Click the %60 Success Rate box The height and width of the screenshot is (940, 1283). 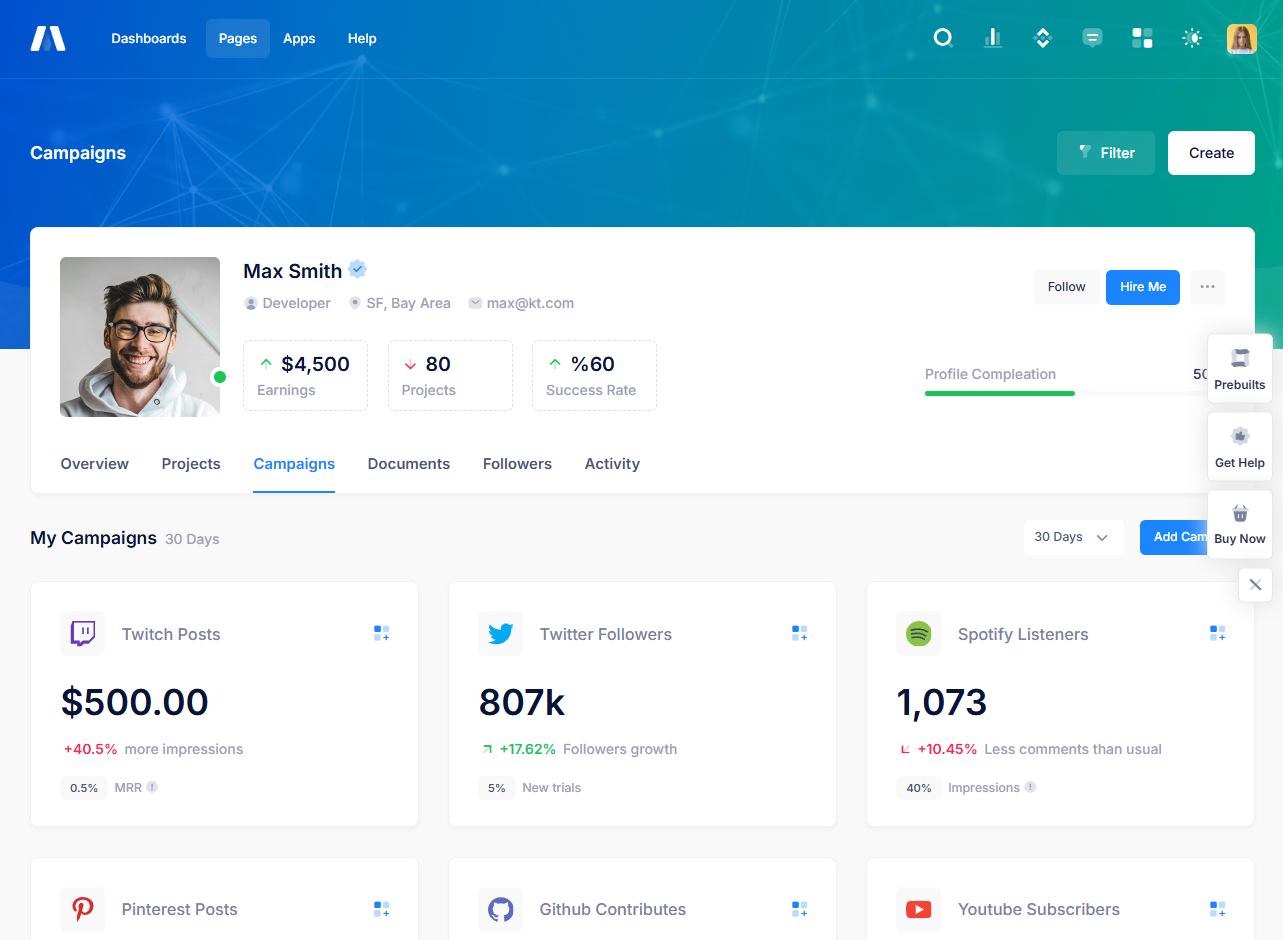(x=594, y=375)
